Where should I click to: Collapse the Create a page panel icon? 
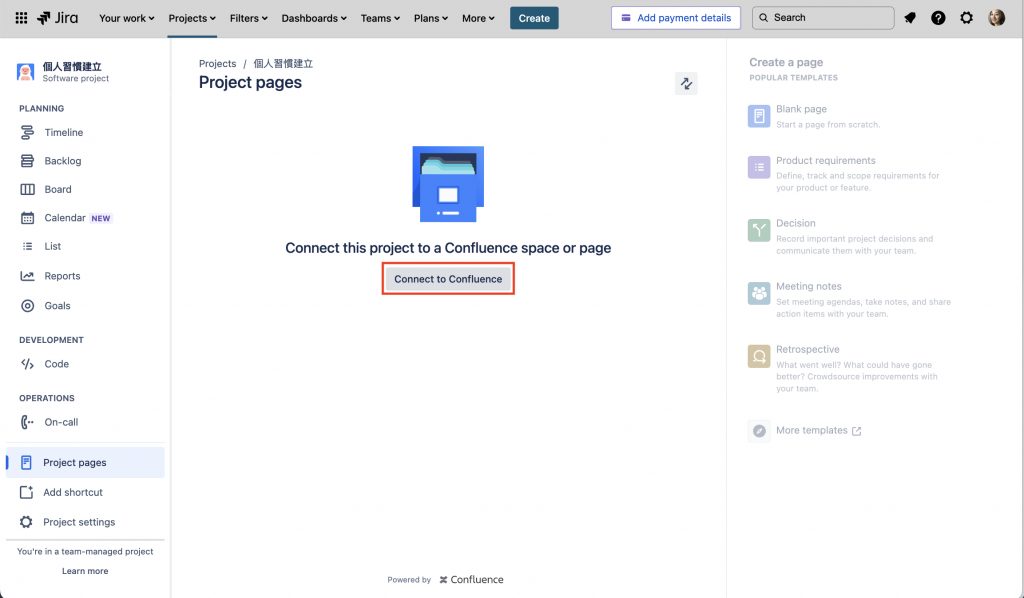pos(686,84)
